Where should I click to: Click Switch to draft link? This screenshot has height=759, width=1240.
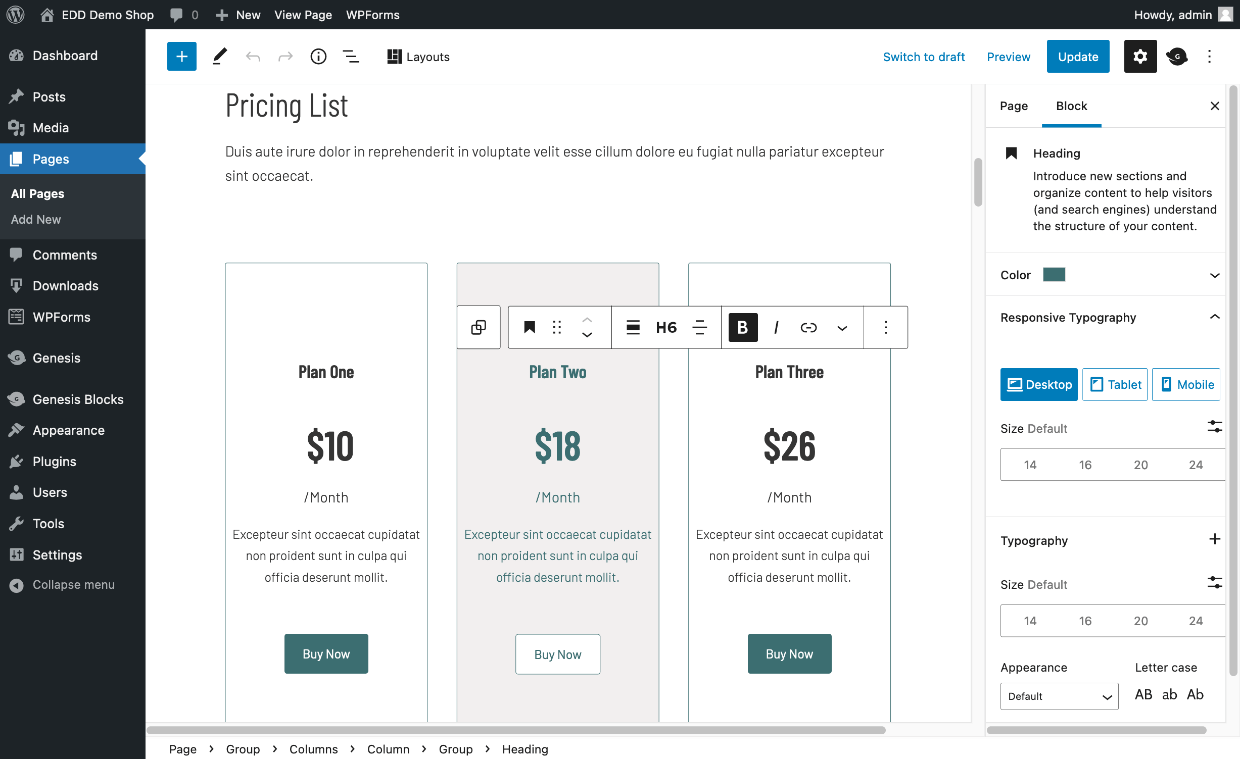coord(923,57)
